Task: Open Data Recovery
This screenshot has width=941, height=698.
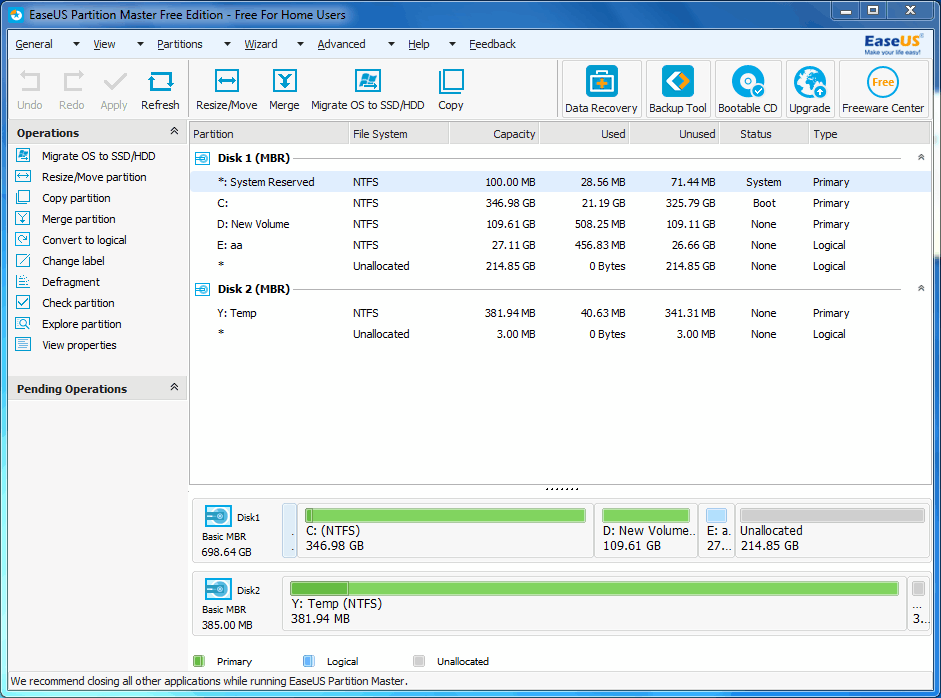Action: tap(601, 89)
